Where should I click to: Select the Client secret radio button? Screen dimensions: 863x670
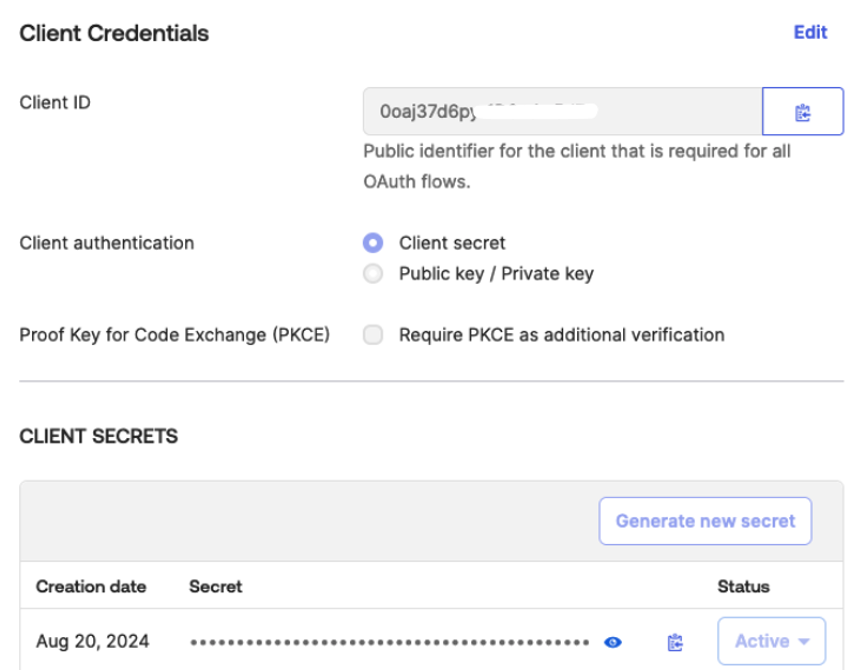(x=373, y=243)
